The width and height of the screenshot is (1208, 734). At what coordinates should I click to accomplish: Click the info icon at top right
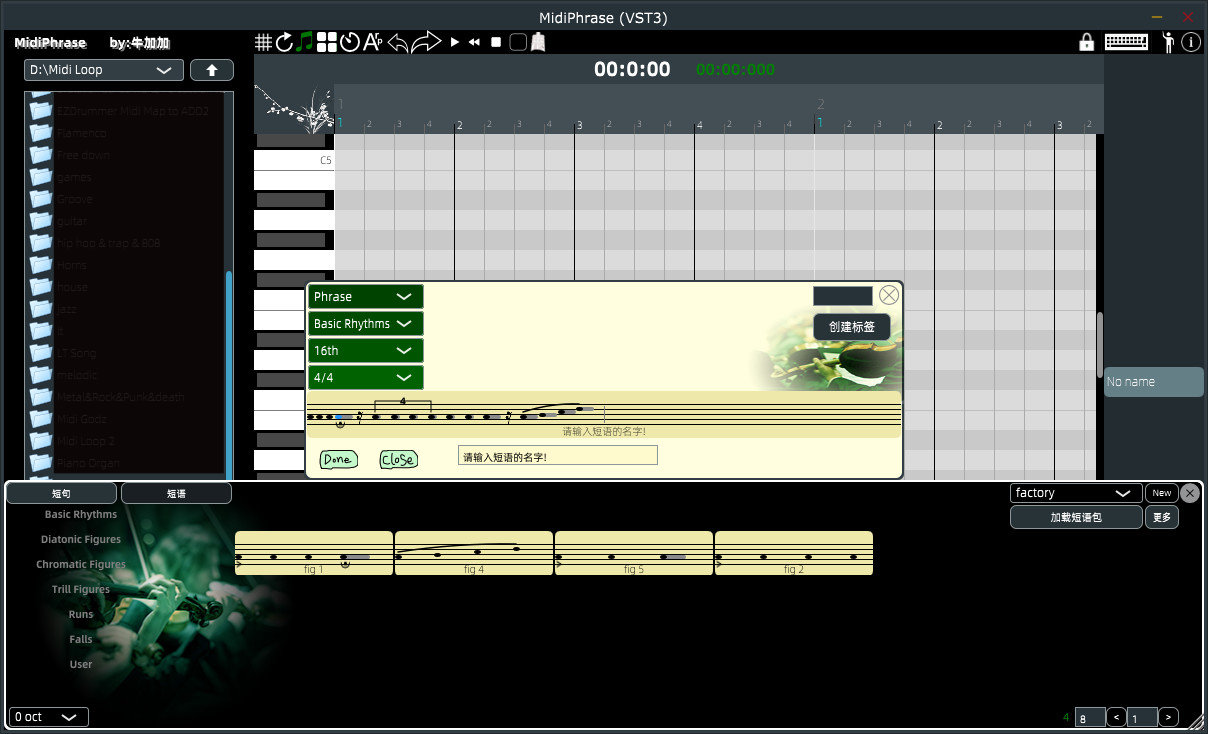tap(1191, 42)
